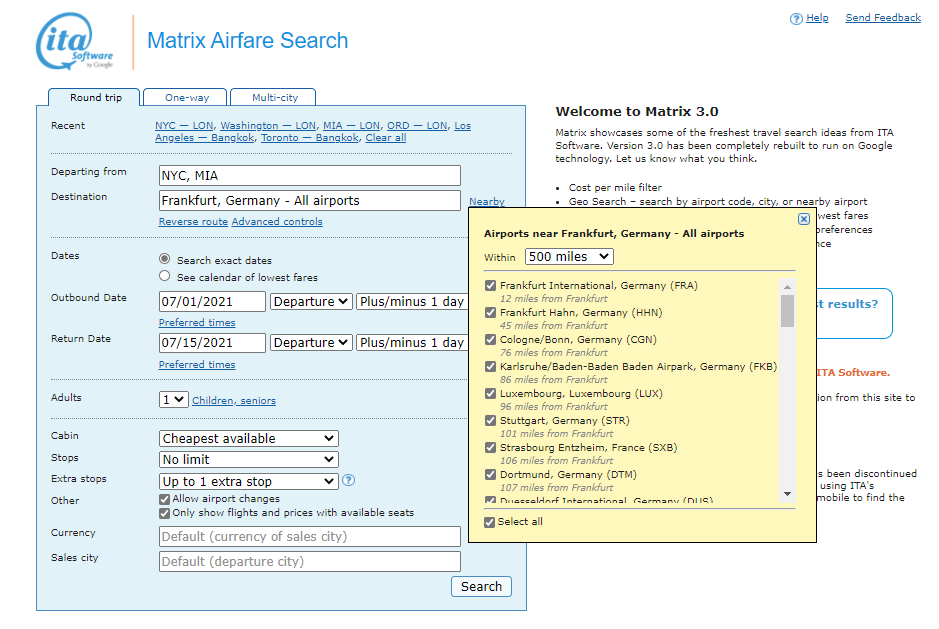Uncheck Frankfurt Hahn (HHN) airport
The image size is (939, 629).
(x=490, y=313)
